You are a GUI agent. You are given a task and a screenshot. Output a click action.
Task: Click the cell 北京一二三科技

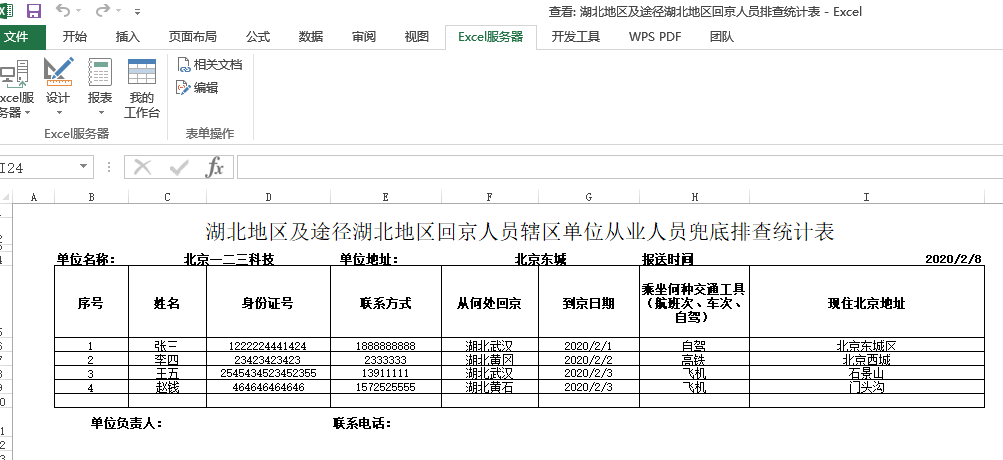[x=229, y=259]
